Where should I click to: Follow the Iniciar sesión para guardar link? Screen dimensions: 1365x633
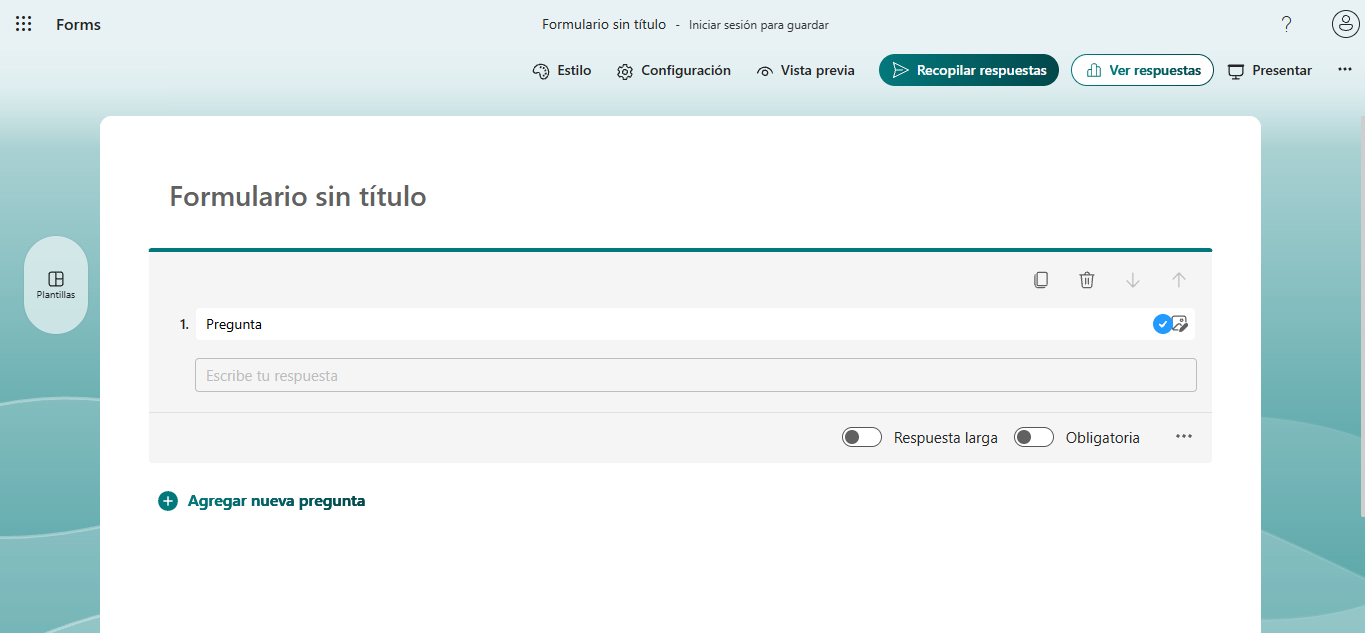coord(758,24)
